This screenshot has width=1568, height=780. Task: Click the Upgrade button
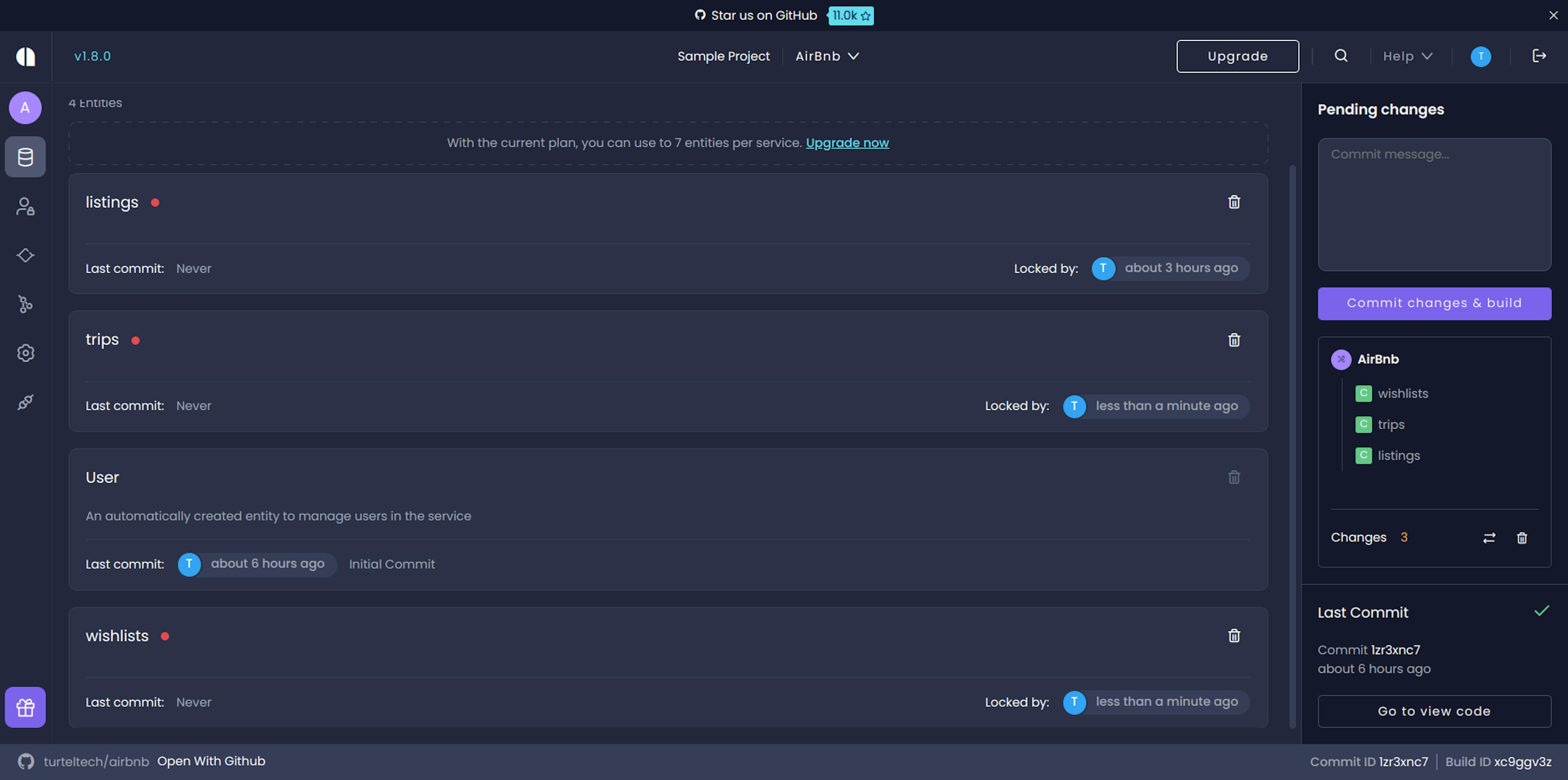click(1238, 56)
